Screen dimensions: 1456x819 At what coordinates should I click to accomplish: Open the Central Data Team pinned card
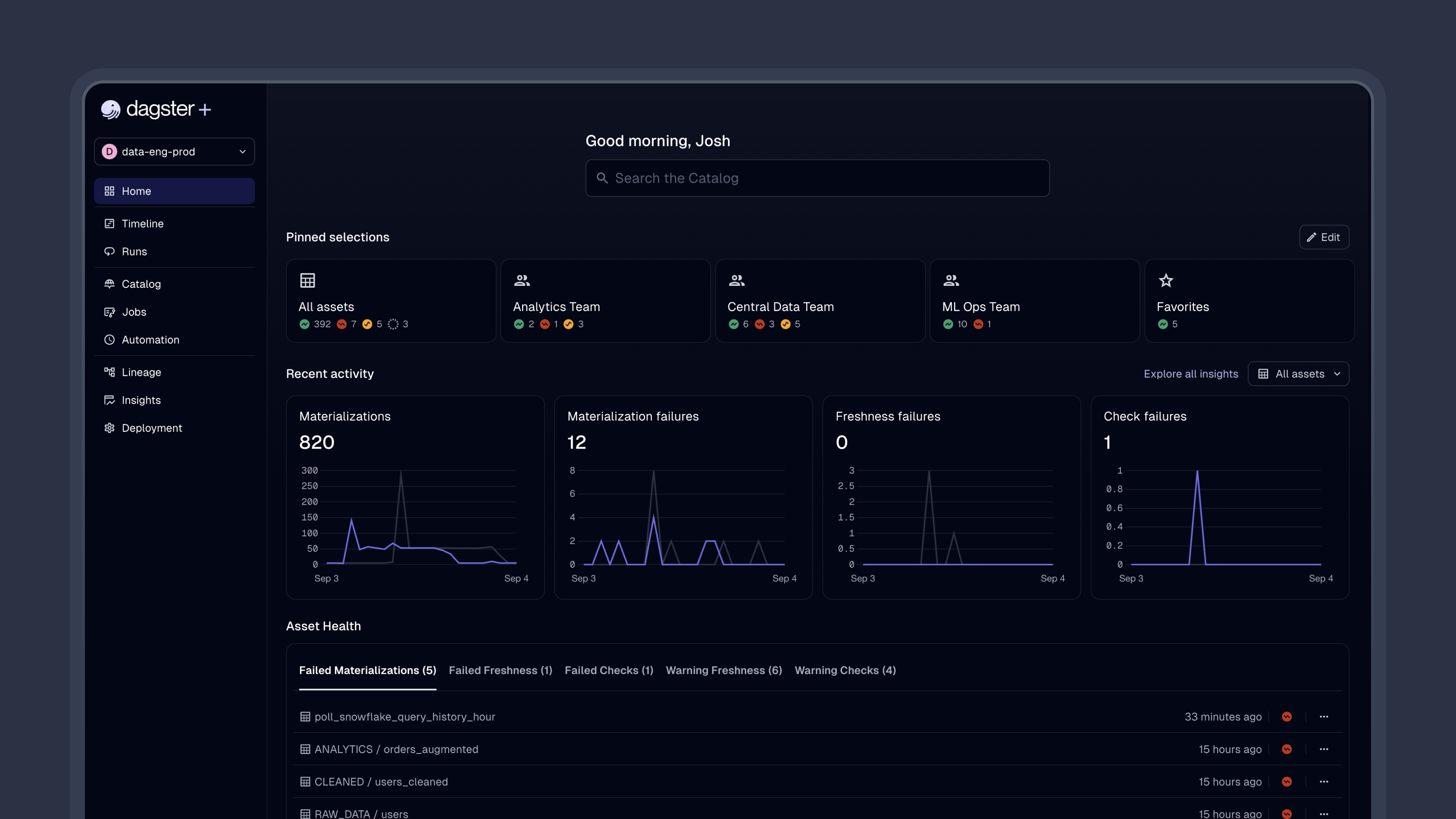819,301
